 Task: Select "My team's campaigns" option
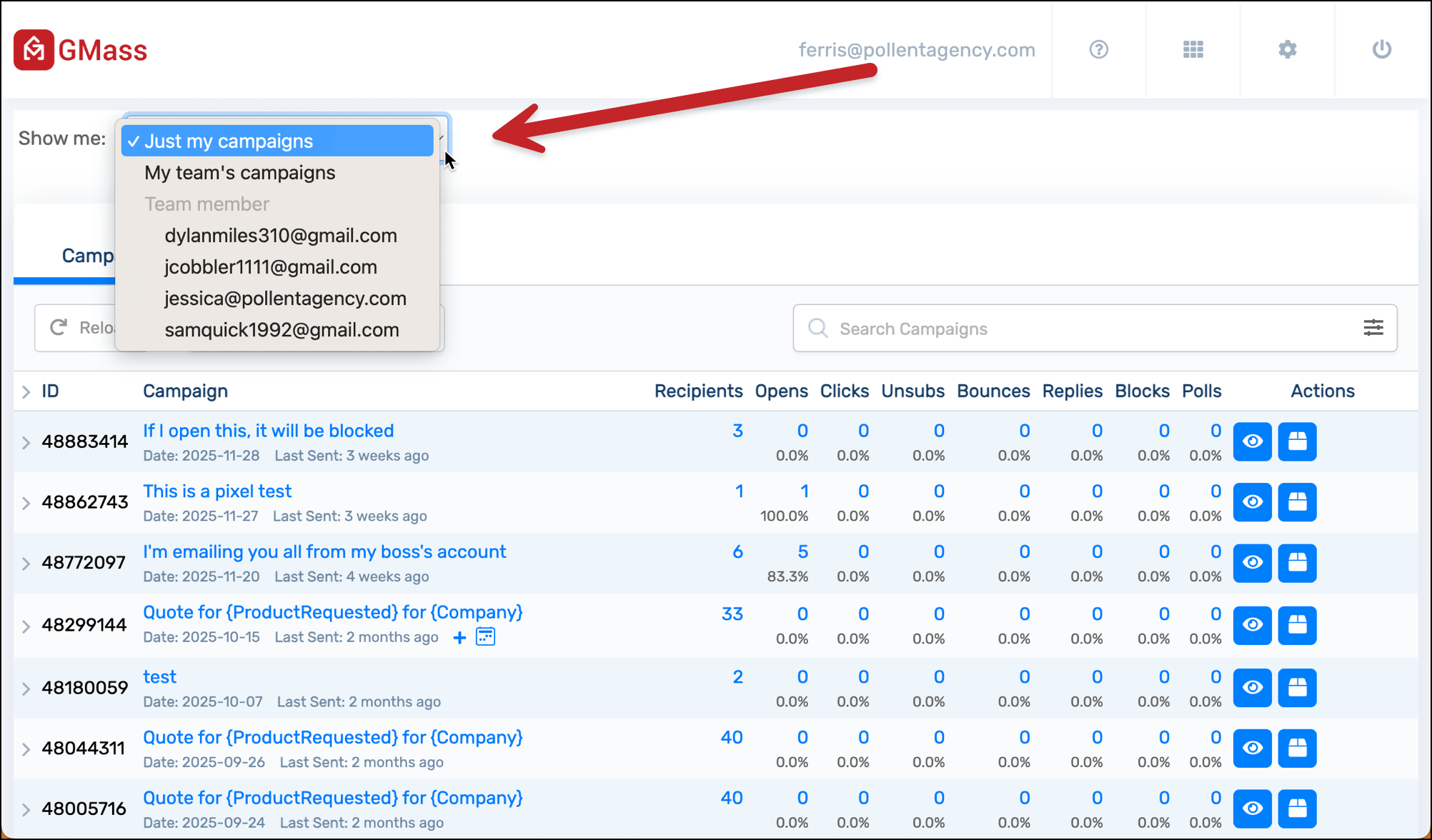tap(239, 173)
